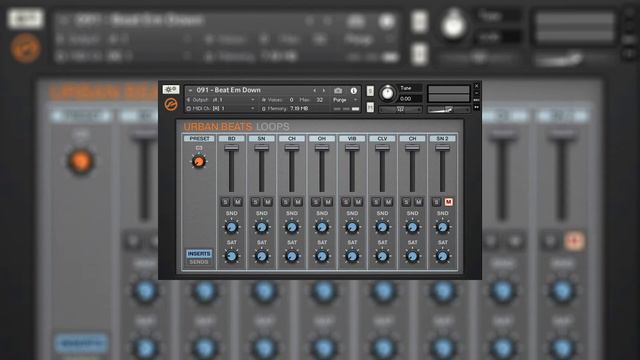Click the SN channel SND knob

tap(262, 227)
